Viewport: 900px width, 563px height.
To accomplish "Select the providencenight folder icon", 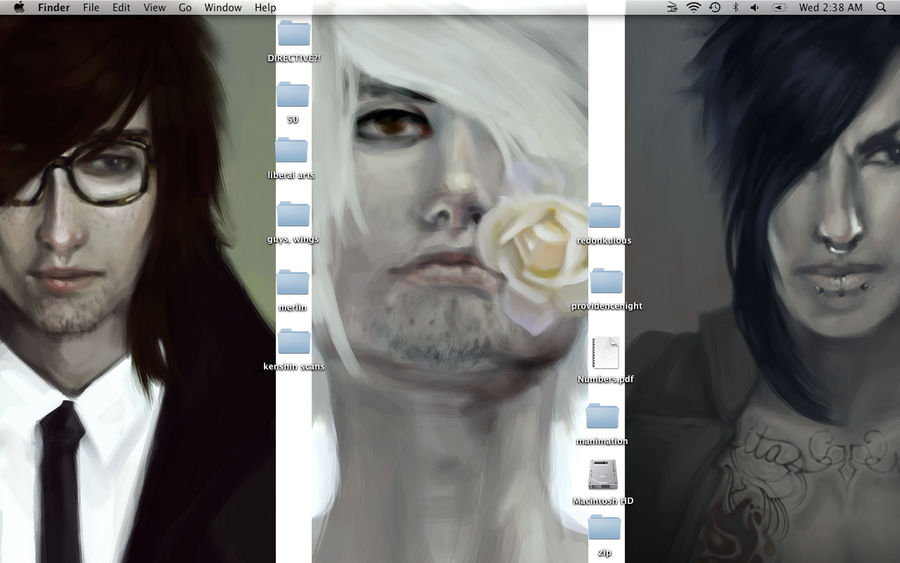I will coord(606,281).
